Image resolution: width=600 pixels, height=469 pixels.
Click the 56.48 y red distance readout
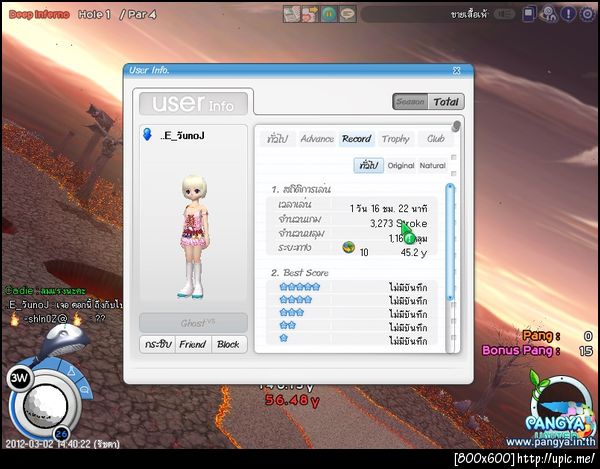pos(292,400)
